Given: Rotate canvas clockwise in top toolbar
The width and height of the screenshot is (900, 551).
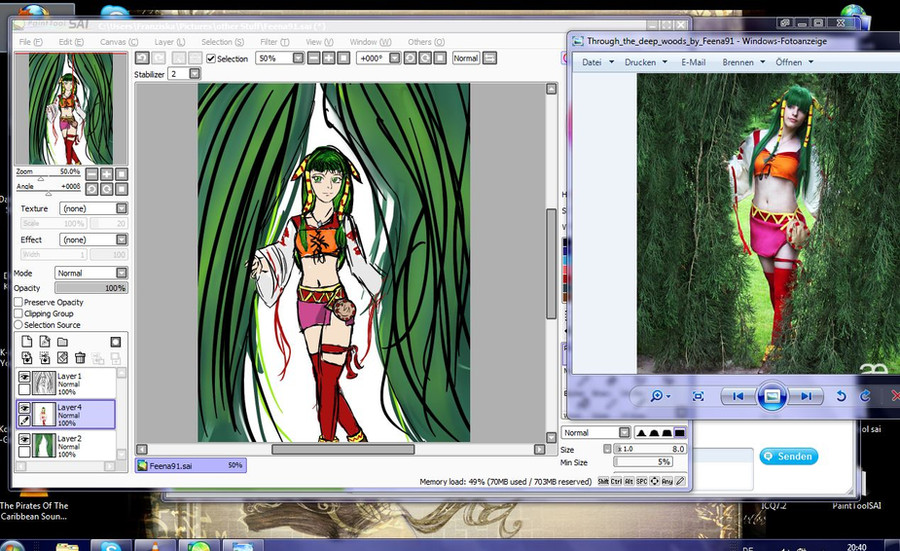Looking at the screenshot, I should pyautogui.click(x=425, y=58).
